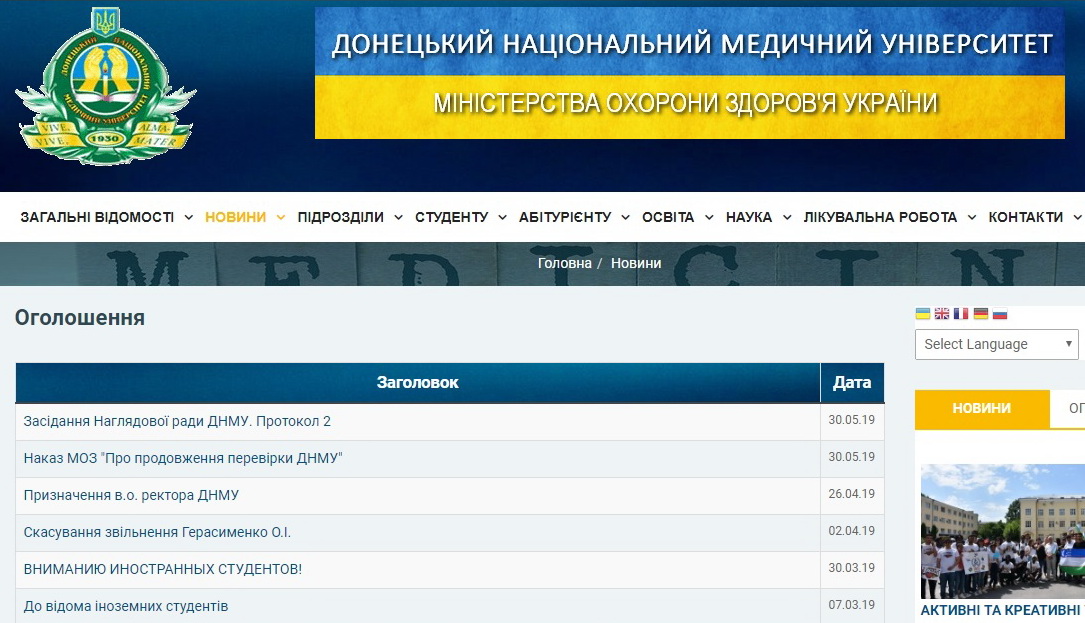Click date 30.03.19 in the table
This screenshot has height=623, width=1085.
pos(852,568)
